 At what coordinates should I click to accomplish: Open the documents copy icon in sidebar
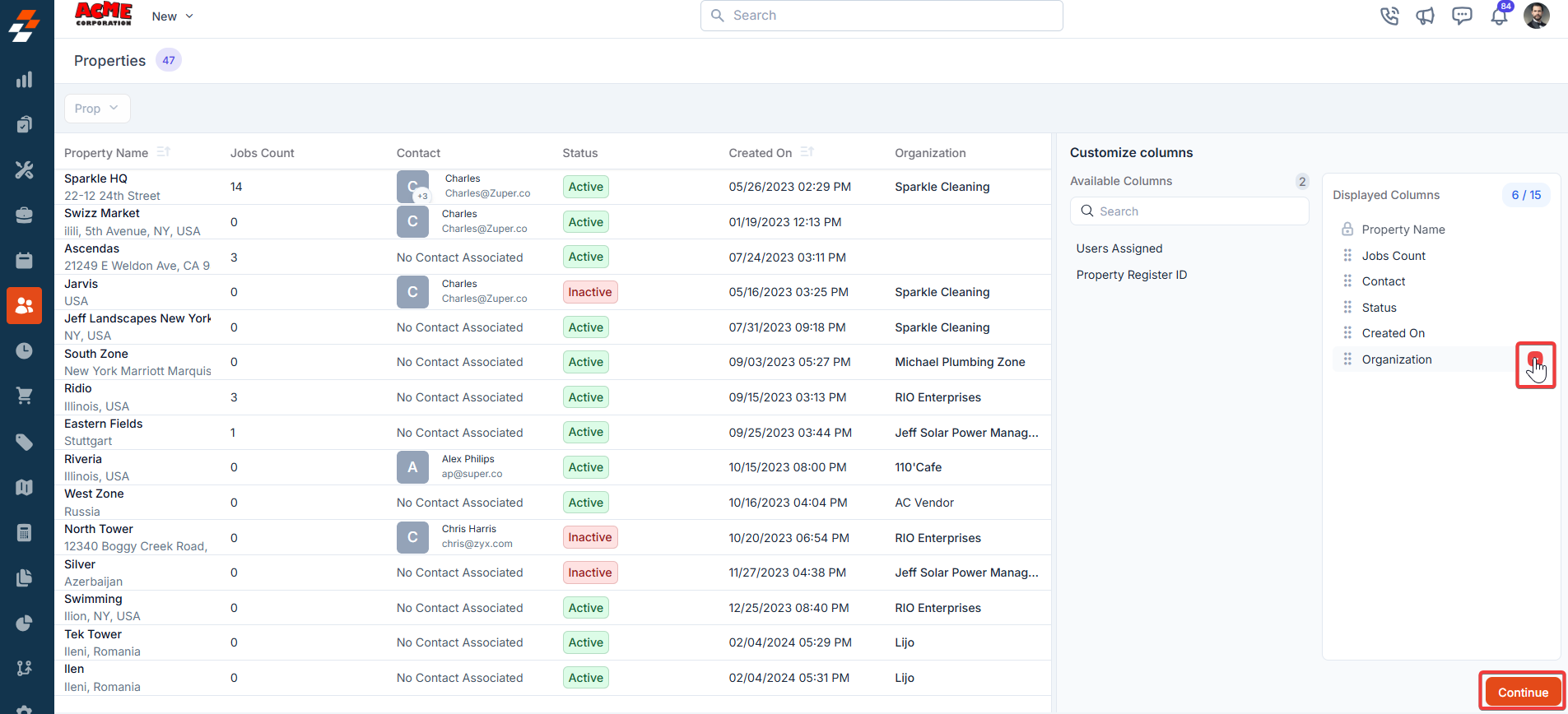pos(25,578)
